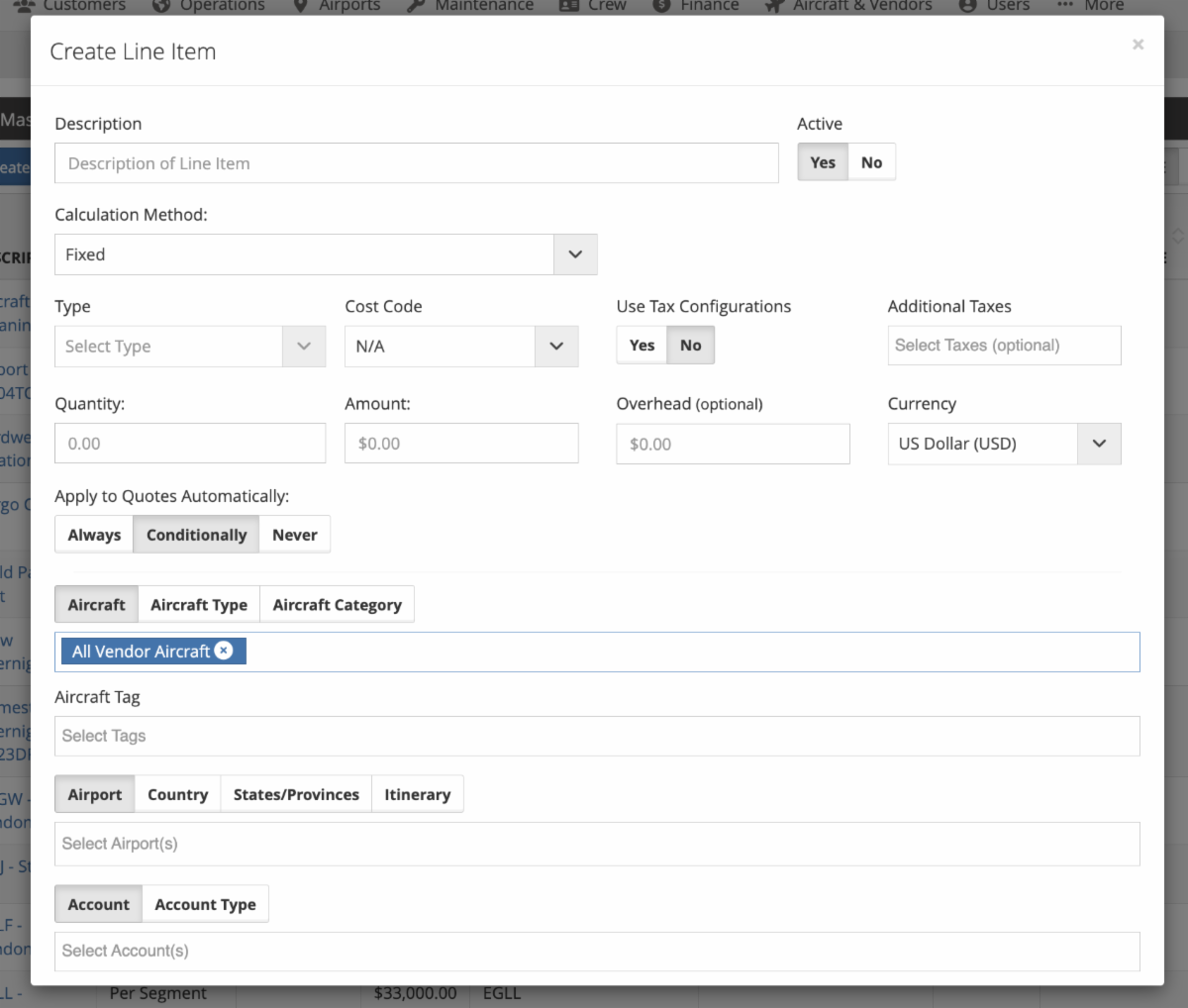
Task: Click the Select Taxes optional field
Action: [x=1004, y=346]
